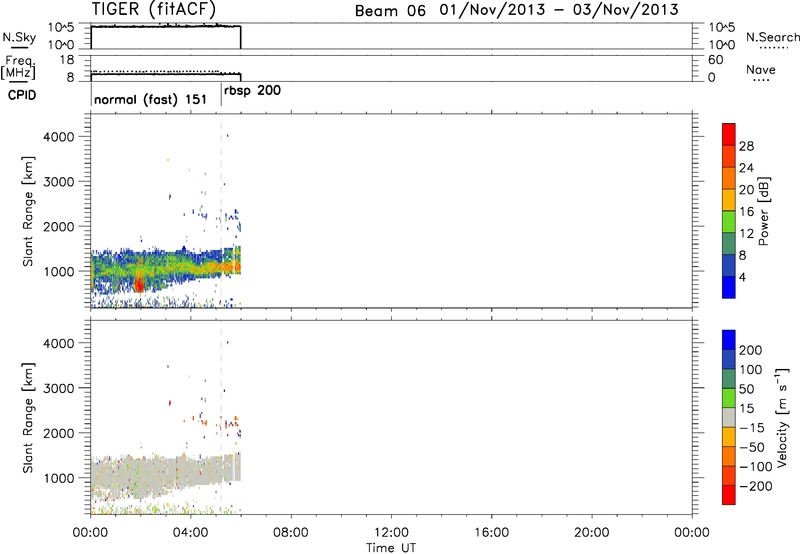This screenshot has height=554, width=800.
Task: Click the 04:00 time axis label
Action: (x=191, y=533)
